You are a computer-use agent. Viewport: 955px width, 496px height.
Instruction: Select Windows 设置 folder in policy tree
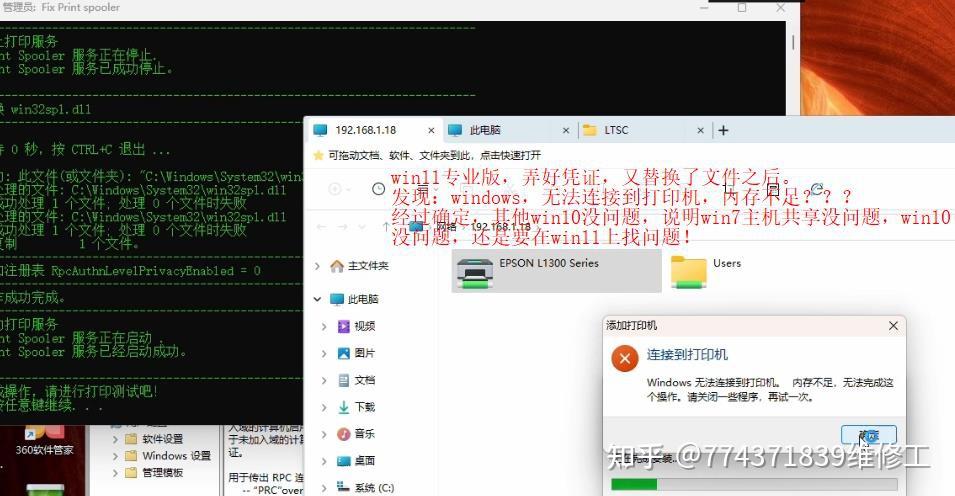(169, 456)
